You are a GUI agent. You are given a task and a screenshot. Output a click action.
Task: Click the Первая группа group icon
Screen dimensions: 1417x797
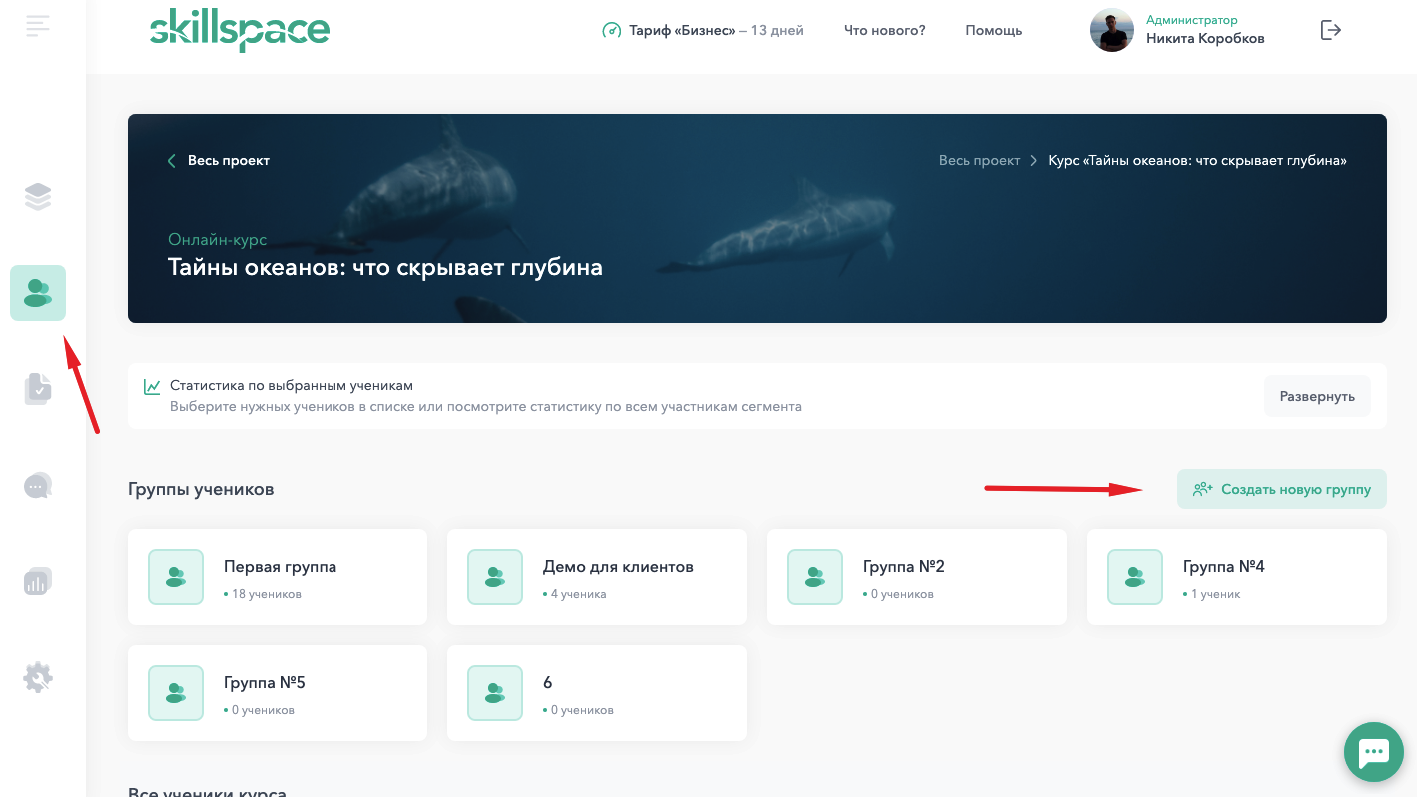pyautogui.click(x=176, y=577)
